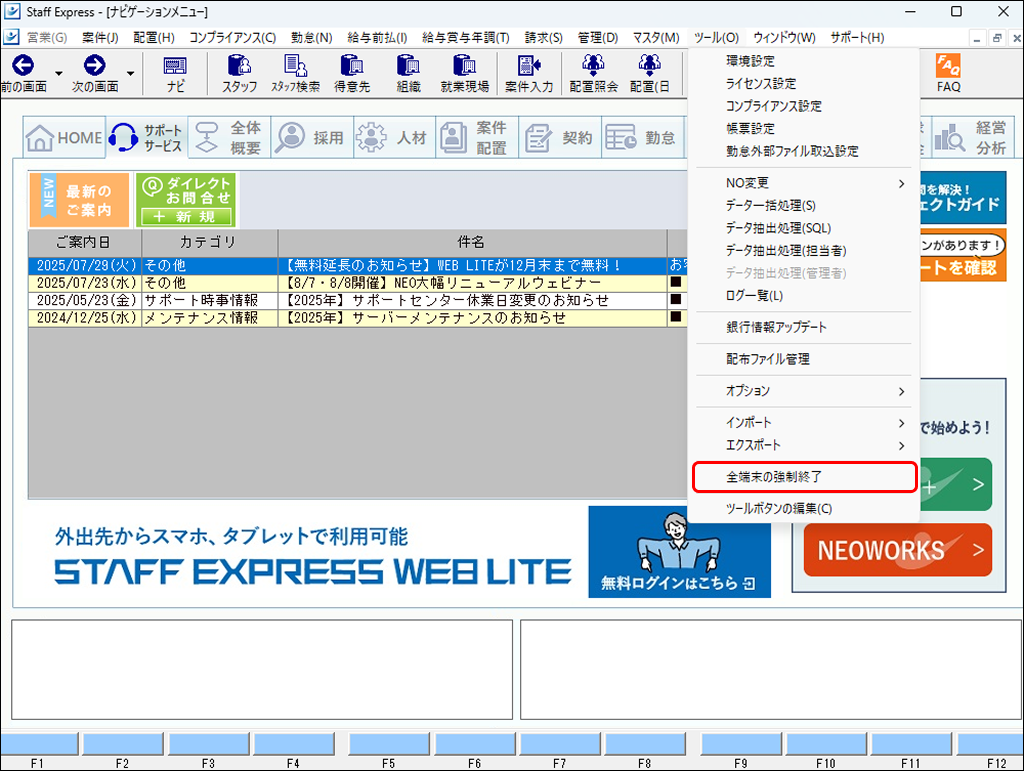
Task: Open the FAQ toolbar icon
Action: [948, 74]
